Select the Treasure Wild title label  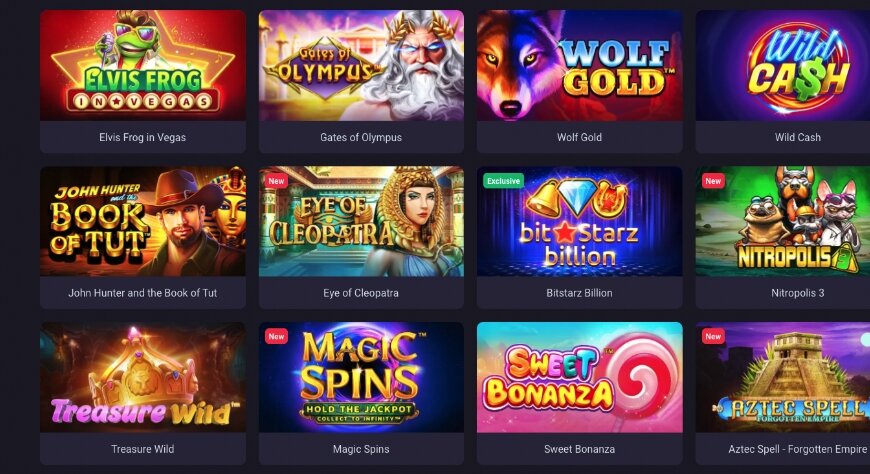coord(143,449)
